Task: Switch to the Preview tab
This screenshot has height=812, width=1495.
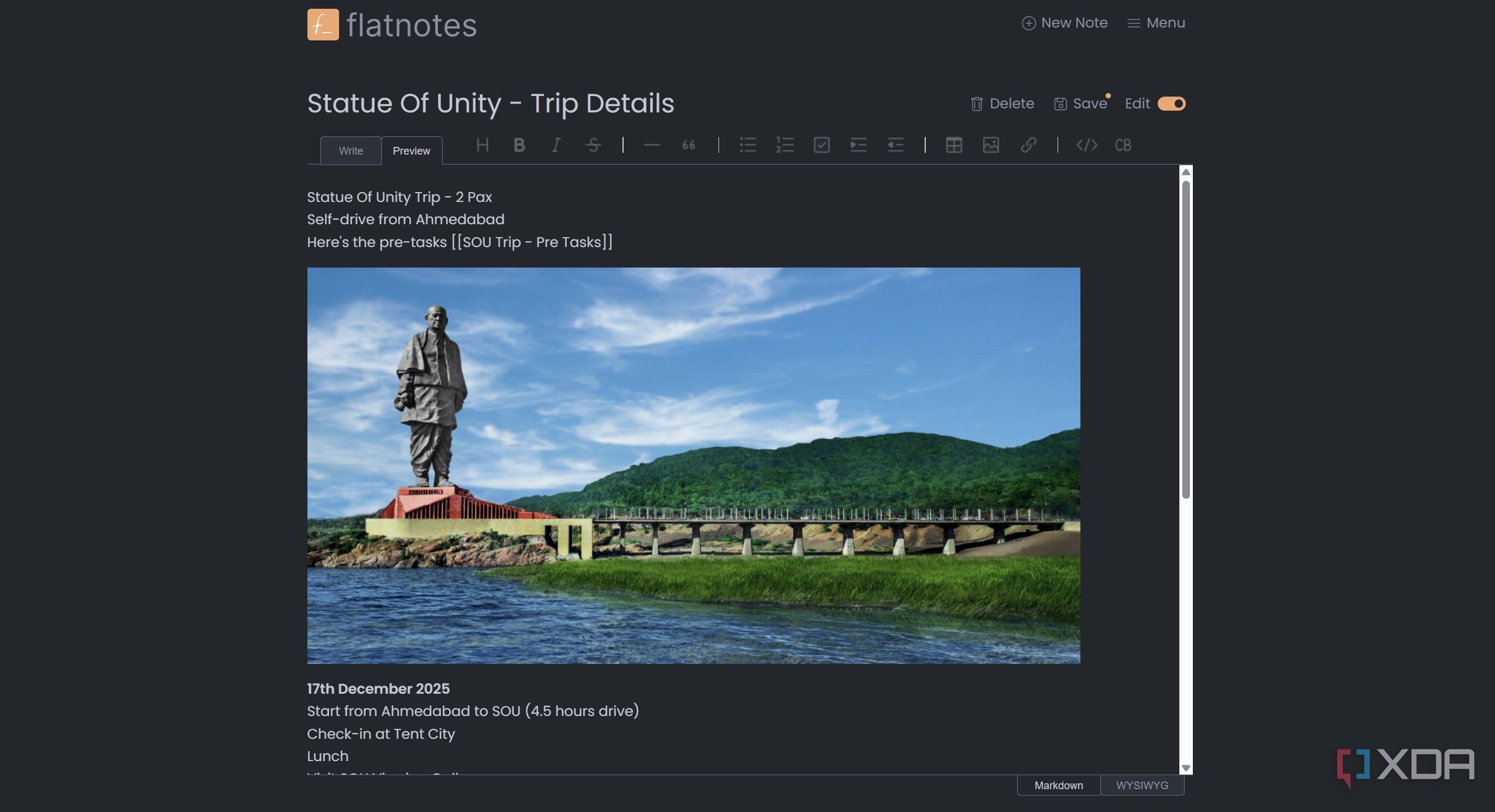Action: [x=412, y=151]
